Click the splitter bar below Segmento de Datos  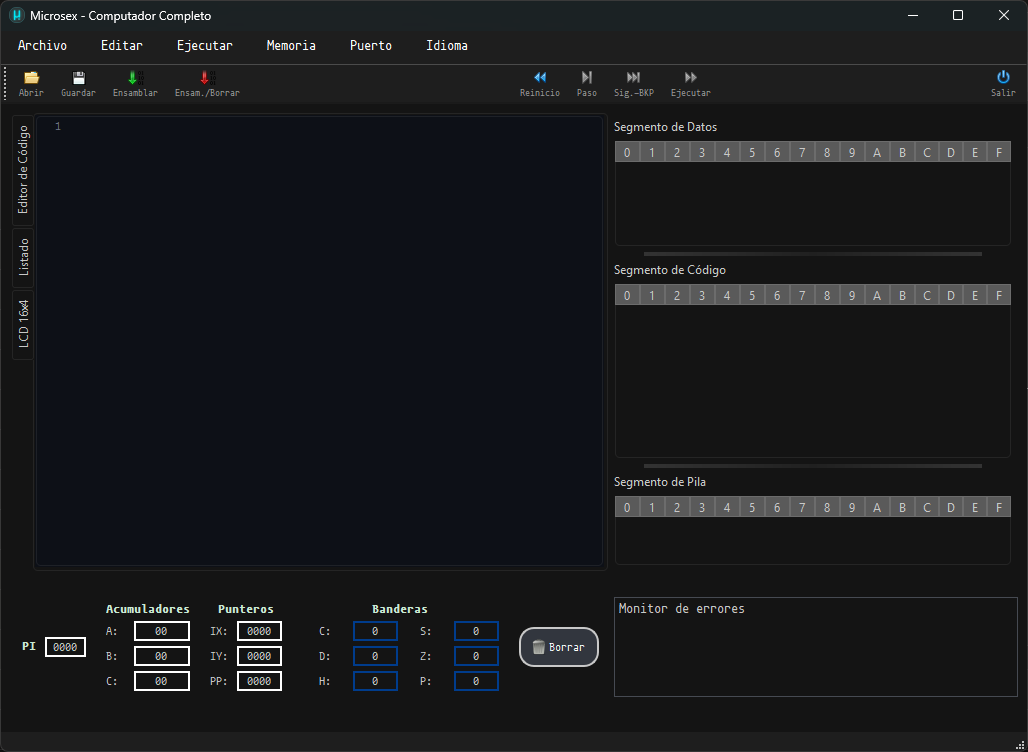(x=812, y=254)
